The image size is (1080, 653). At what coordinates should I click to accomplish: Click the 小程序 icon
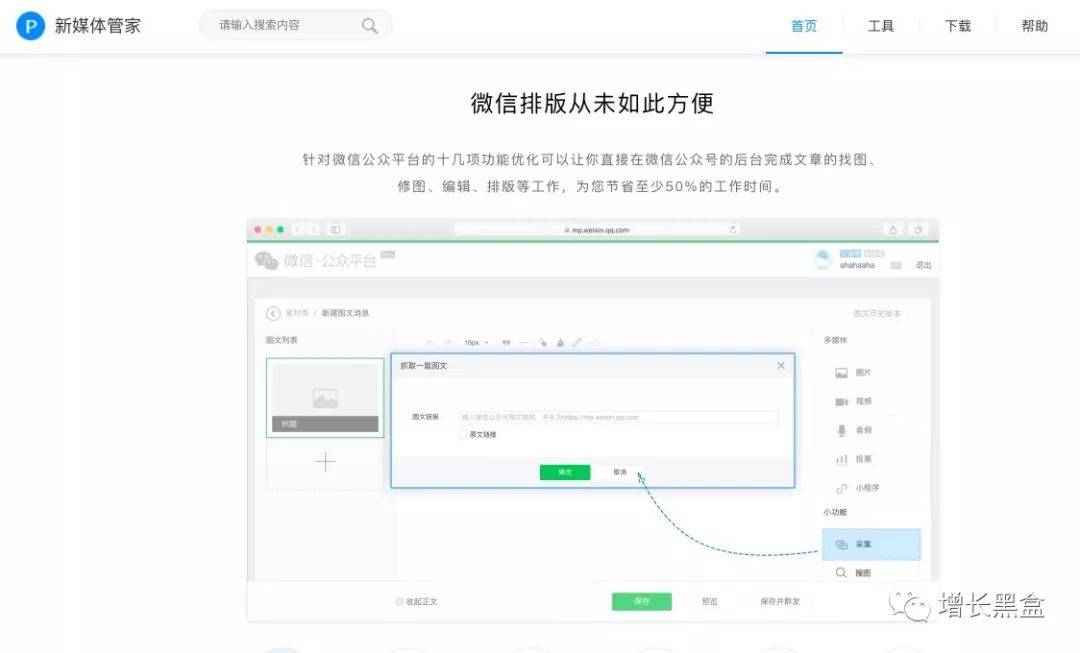pyautogui.click(x=841, y=488)
